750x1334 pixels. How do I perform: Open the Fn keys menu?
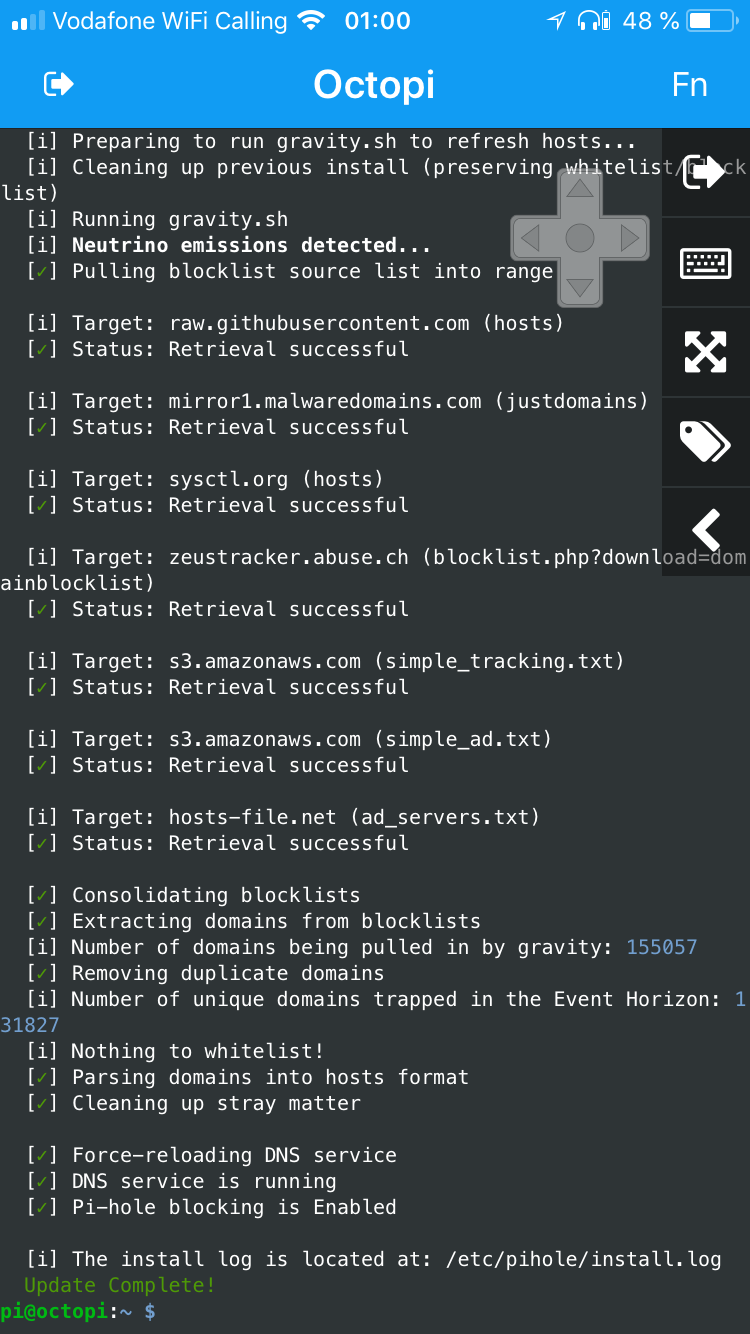(x=689, y=85)
